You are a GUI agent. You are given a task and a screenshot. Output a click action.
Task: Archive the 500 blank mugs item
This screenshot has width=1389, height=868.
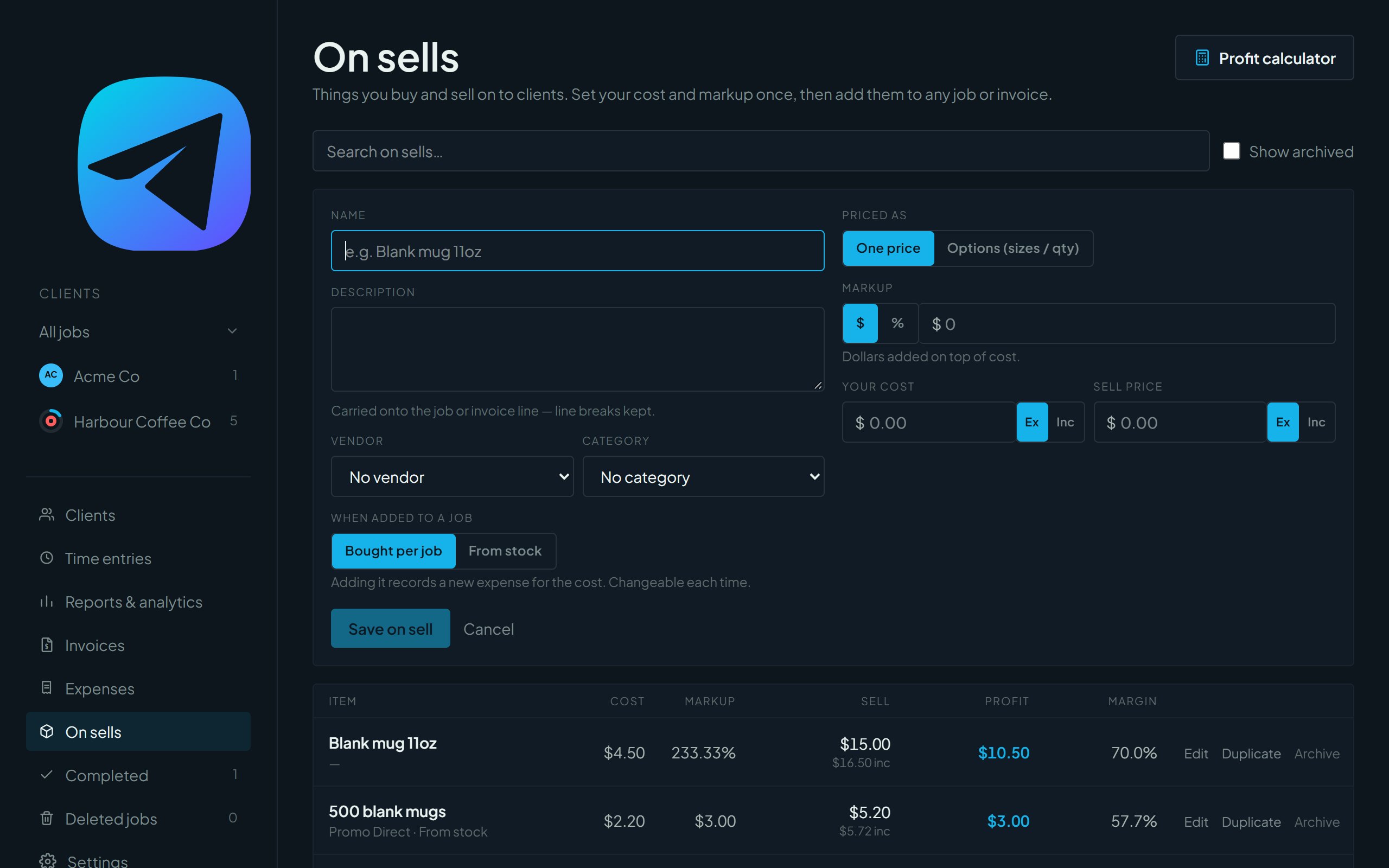click(1317, 821)
